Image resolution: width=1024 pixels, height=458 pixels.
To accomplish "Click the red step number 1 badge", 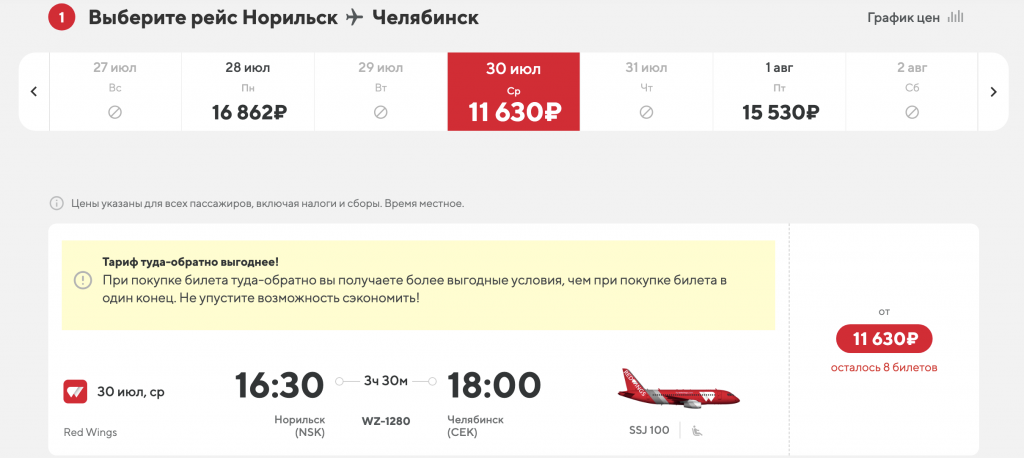I will pos(62,18).
